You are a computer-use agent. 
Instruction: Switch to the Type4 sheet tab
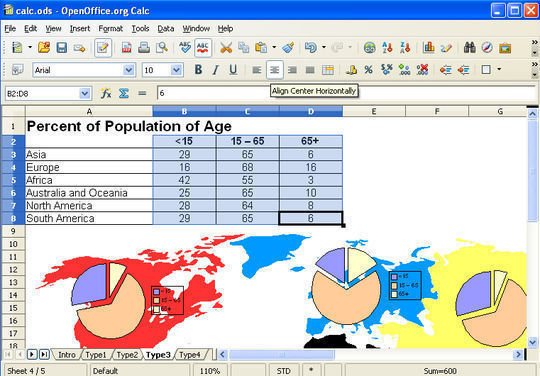pos(190,354)
